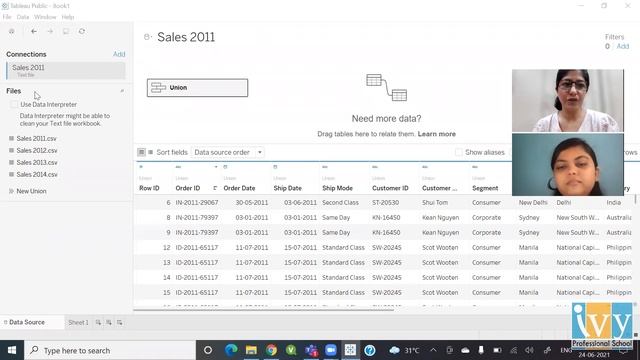640x360 pixels.
Task: Click the volume icon in system tray
Action: pos(529,350)
